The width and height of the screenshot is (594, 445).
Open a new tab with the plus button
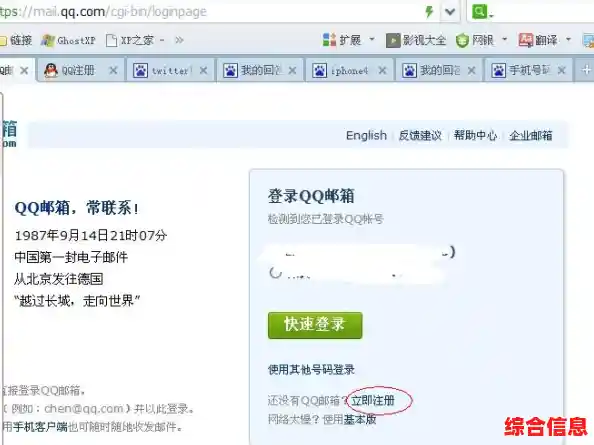coord(586,70)
